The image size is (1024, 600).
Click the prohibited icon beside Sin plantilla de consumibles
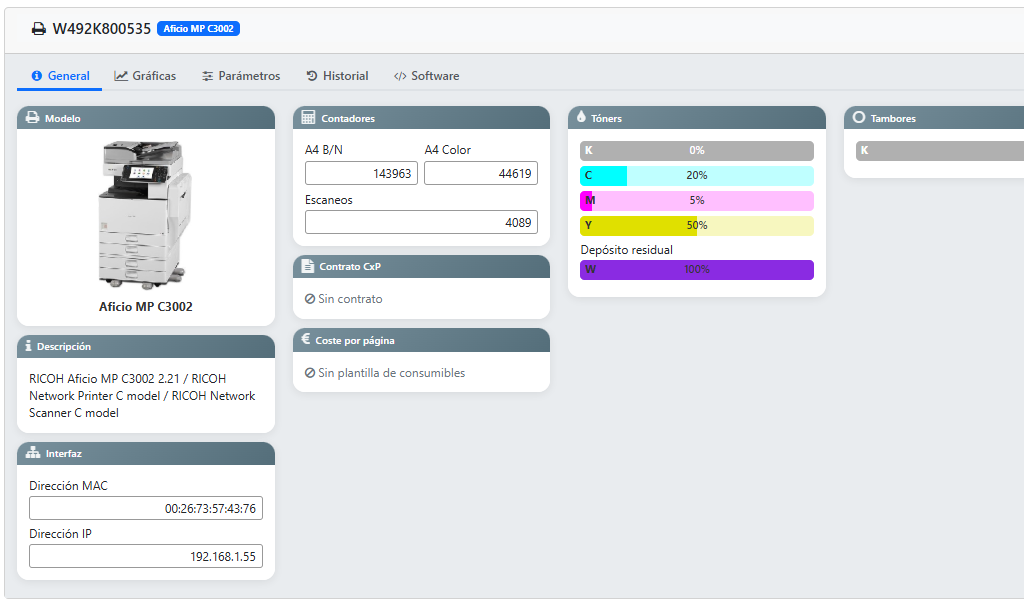click(x=310, y=373)
